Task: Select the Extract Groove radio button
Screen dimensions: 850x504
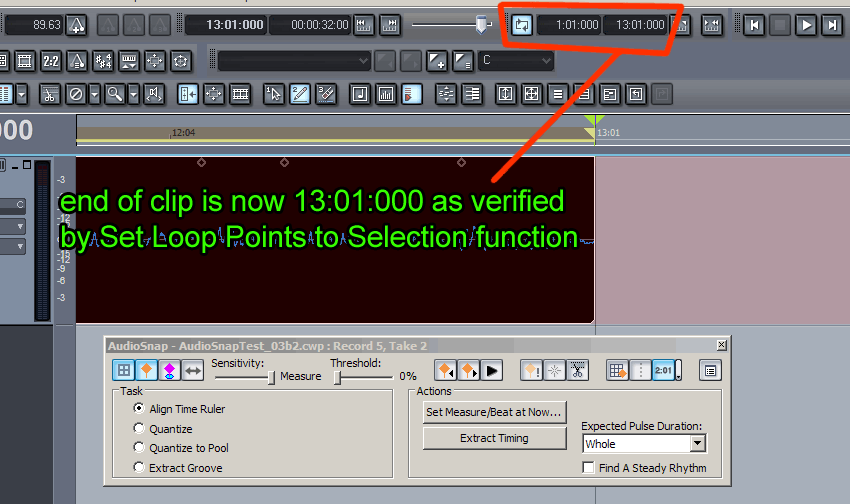Action: [140, 467]
